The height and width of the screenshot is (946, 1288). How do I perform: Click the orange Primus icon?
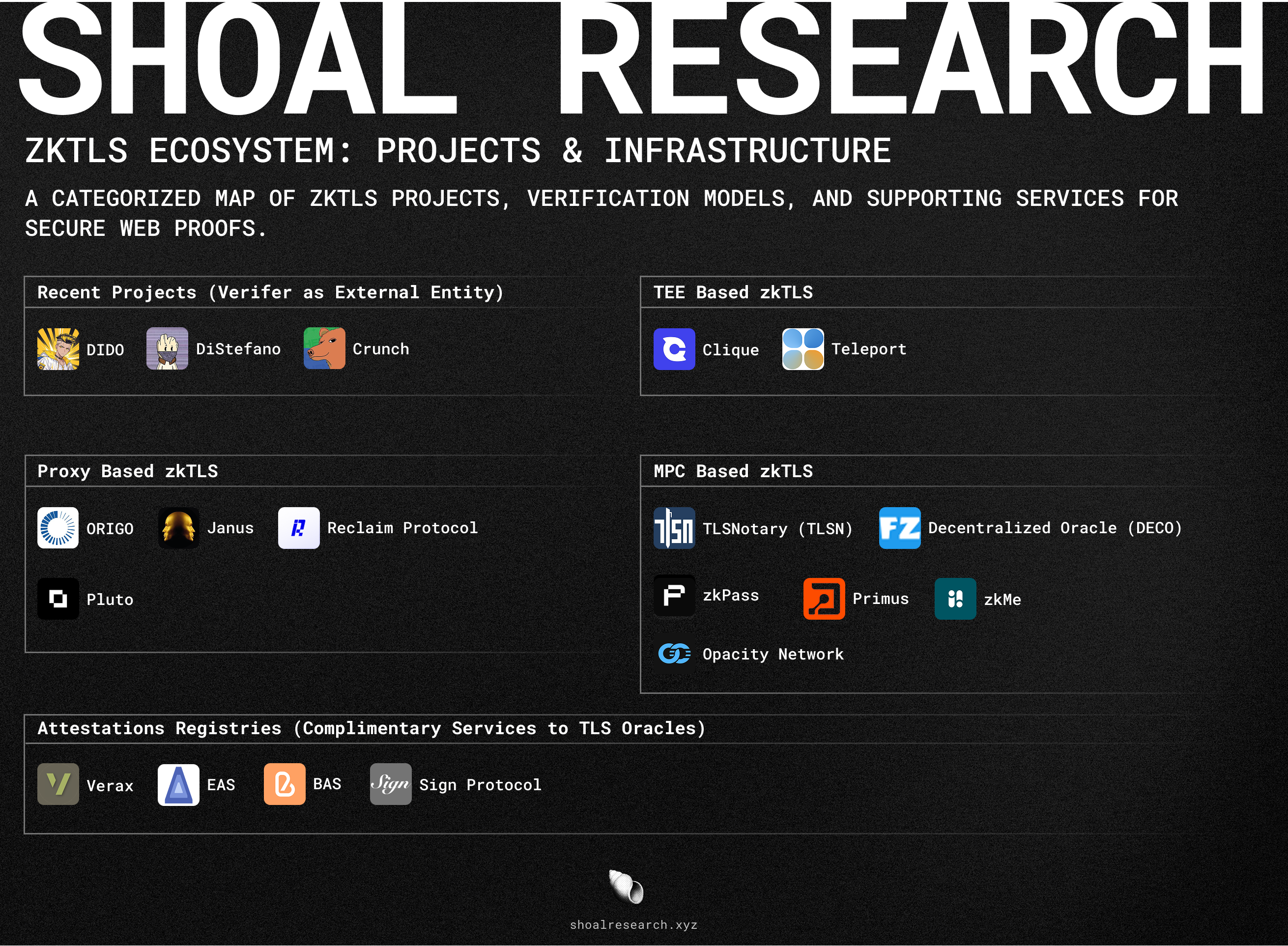(x=824, y=599)
